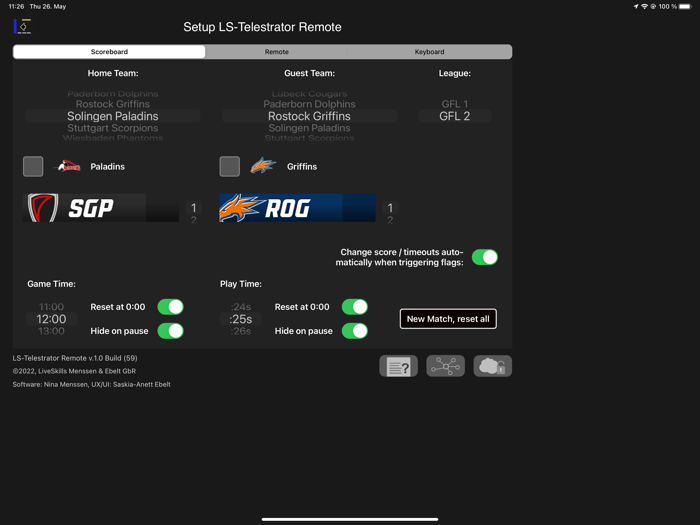Viewport: 700px width, 525px height.
Task: Tap the LS-Telestrator app logo icon
Action: pos(23,26)
